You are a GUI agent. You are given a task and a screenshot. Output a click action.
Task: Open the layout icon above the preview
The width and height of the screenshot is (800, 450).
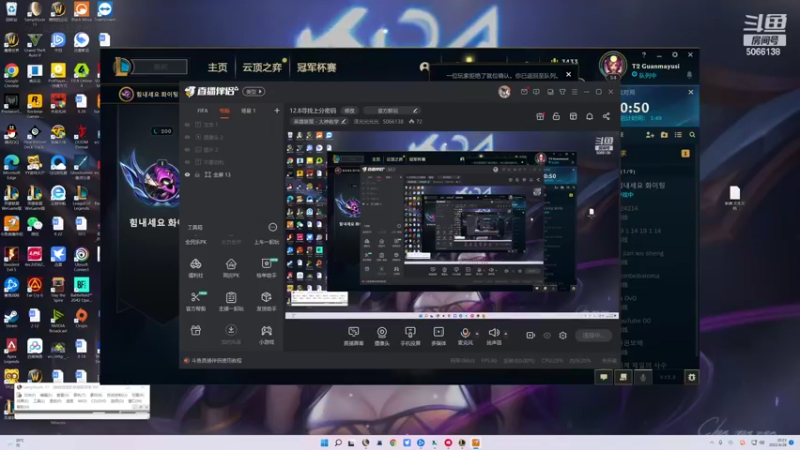(x=573, y=116)
